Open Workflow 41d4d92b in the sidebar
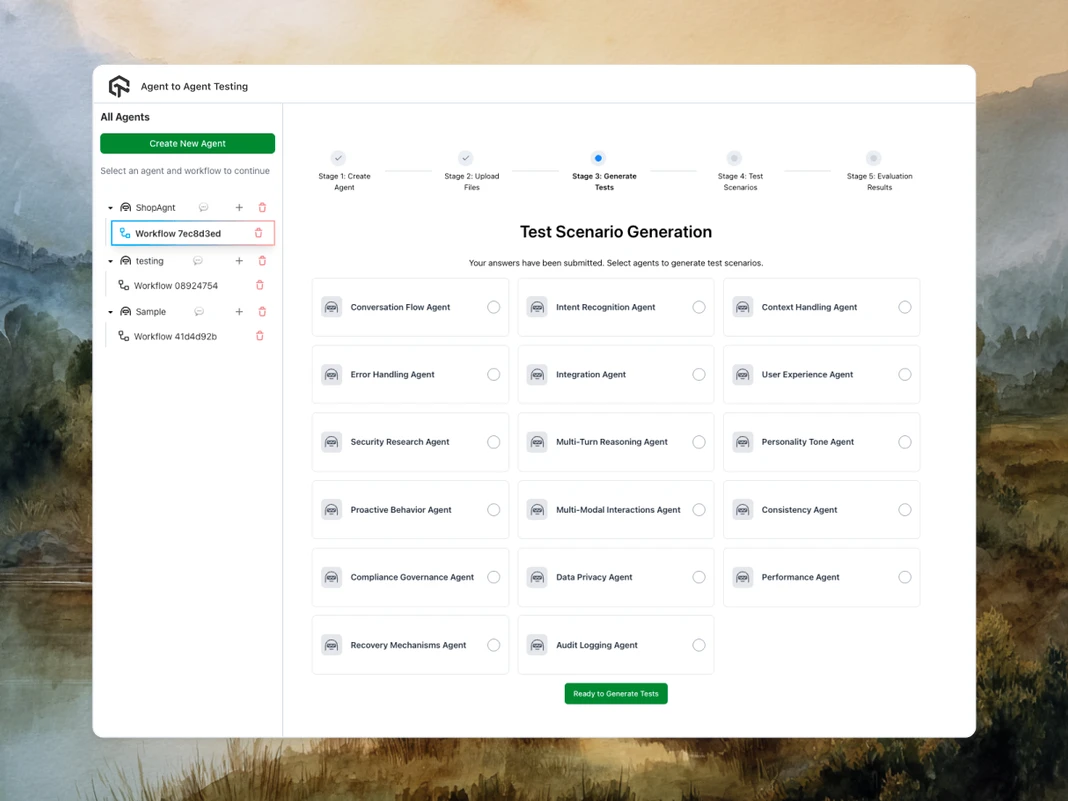 [175, 336]
